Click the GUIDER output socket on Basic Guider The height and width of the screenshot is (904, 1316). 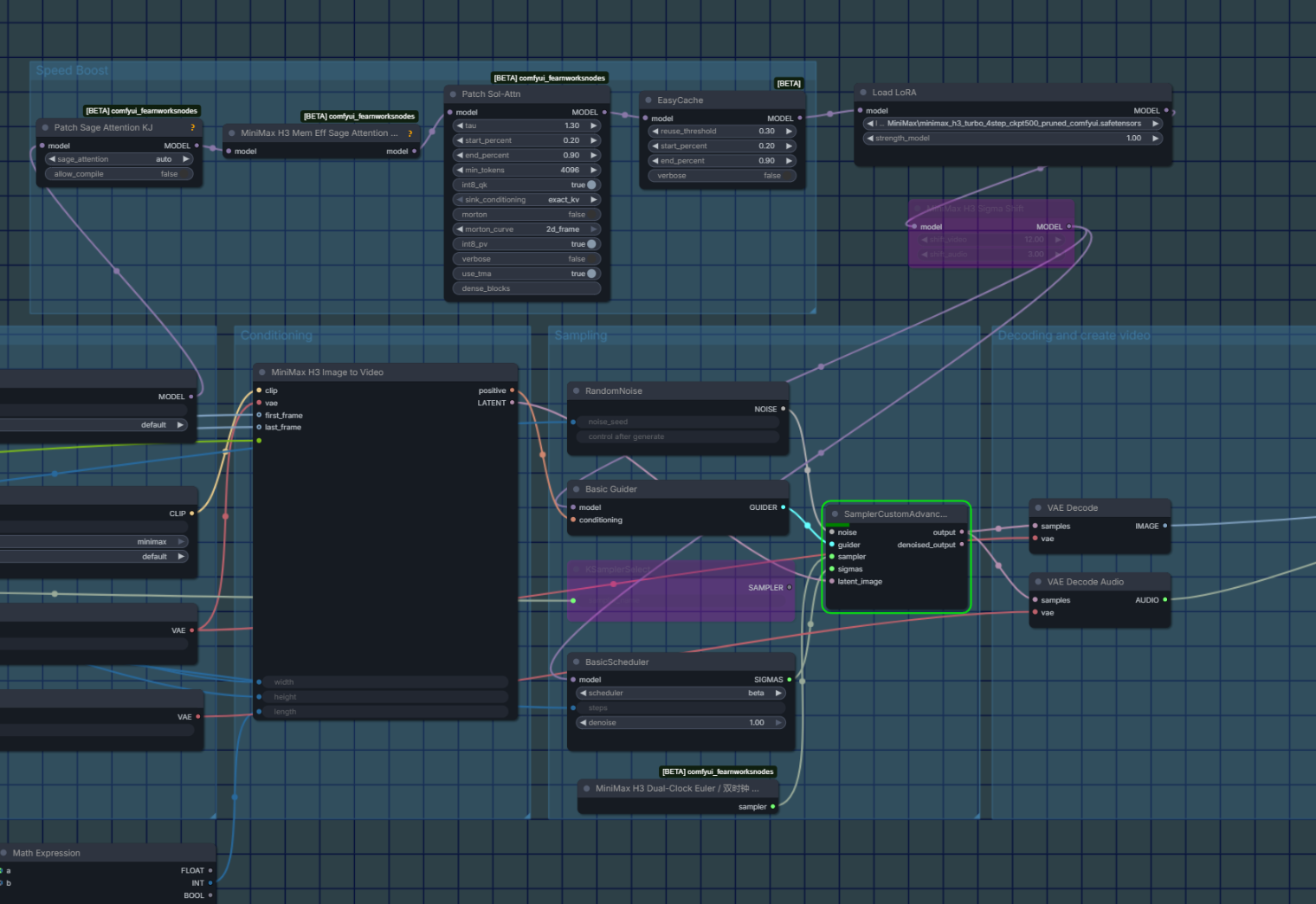point(784,507)
